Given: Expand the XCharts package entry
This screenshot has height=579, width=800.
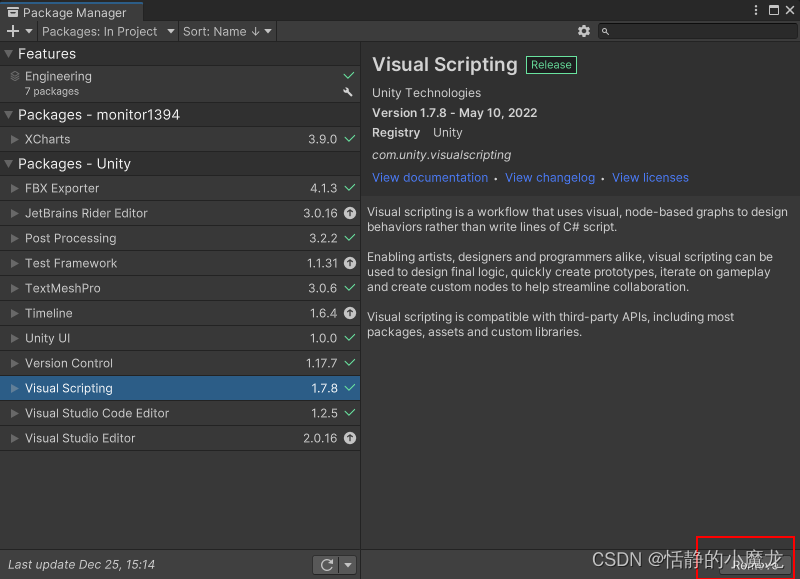Looking at the screenshot, I should point(14,139).
